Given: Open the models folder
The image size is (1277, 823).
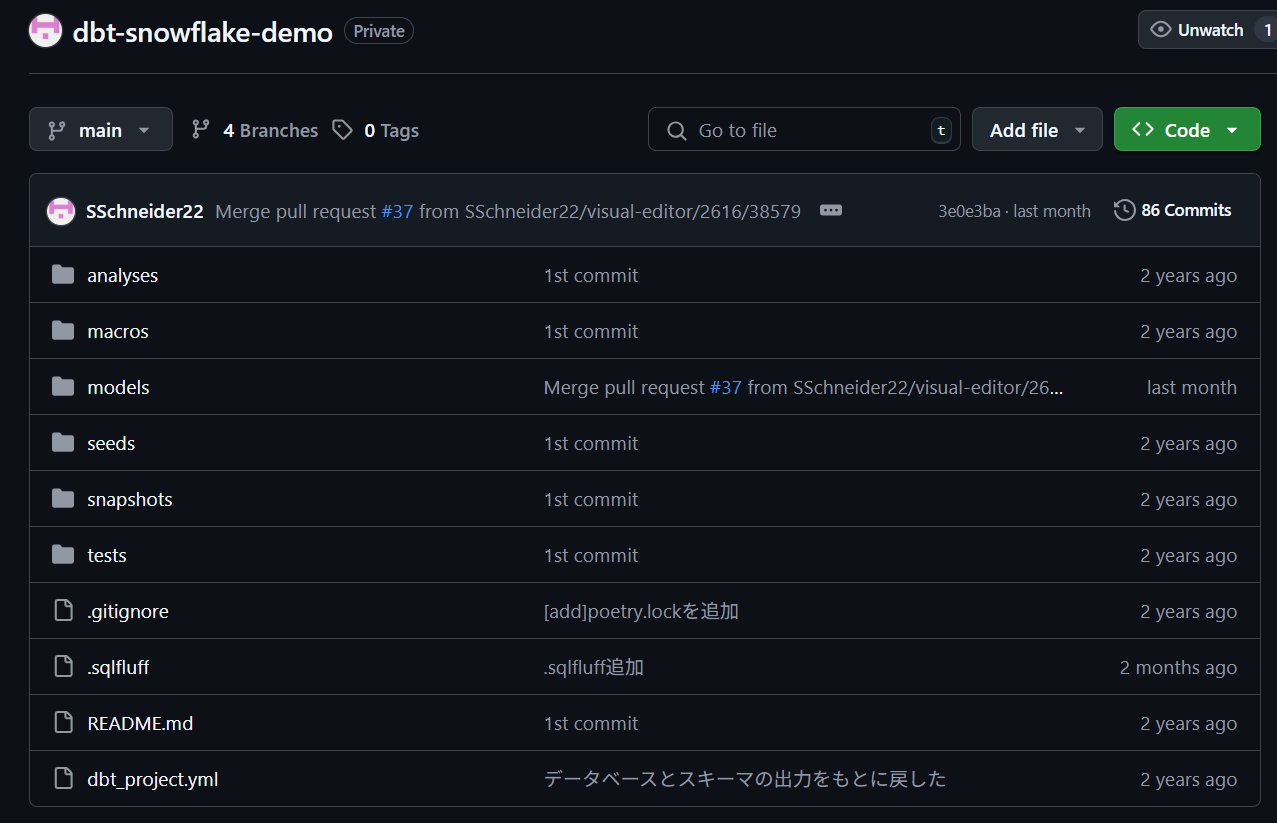Looking at the screenshot, I should [118, 388].
